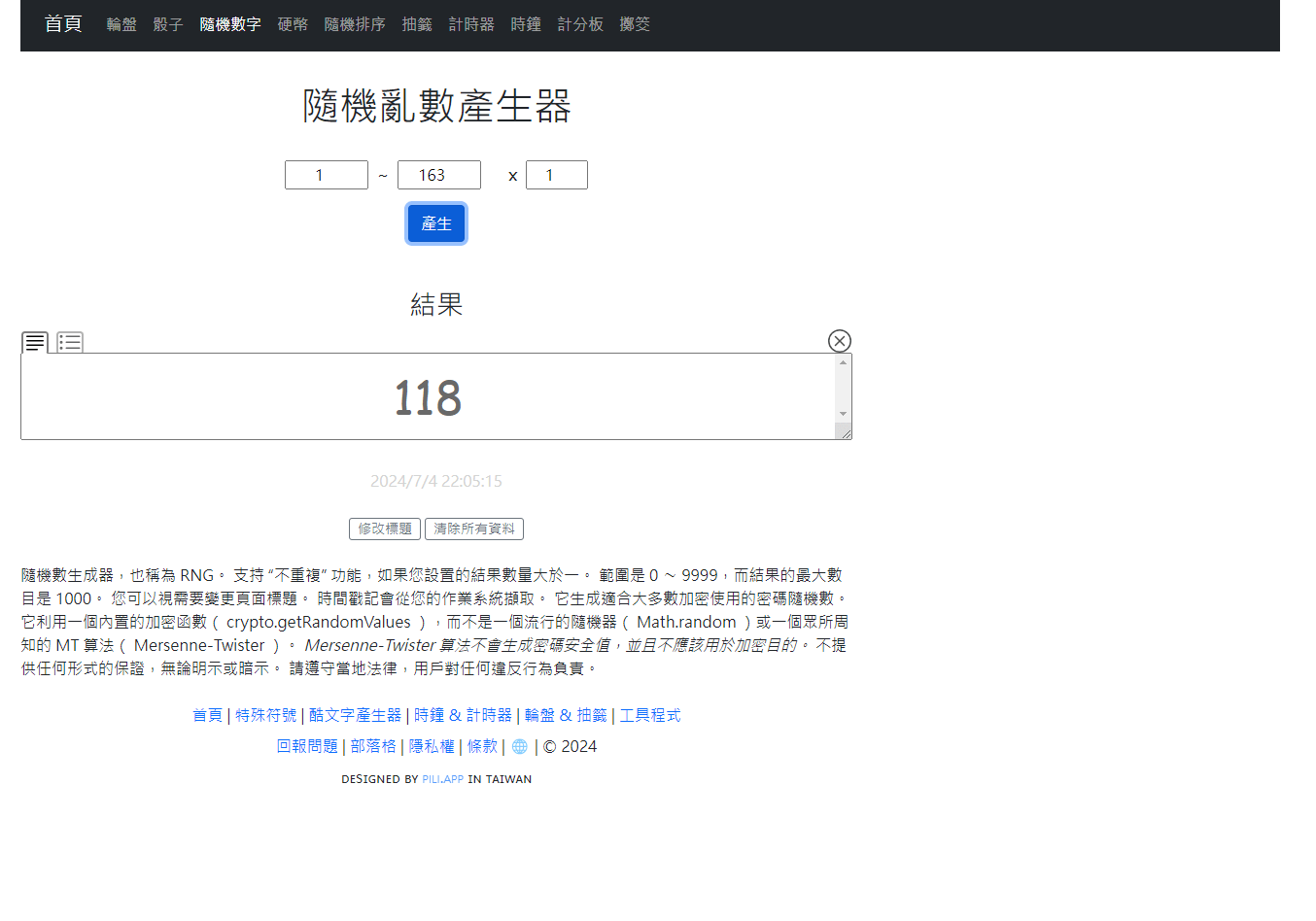Open the 部落格 footer link

point(373,746)
